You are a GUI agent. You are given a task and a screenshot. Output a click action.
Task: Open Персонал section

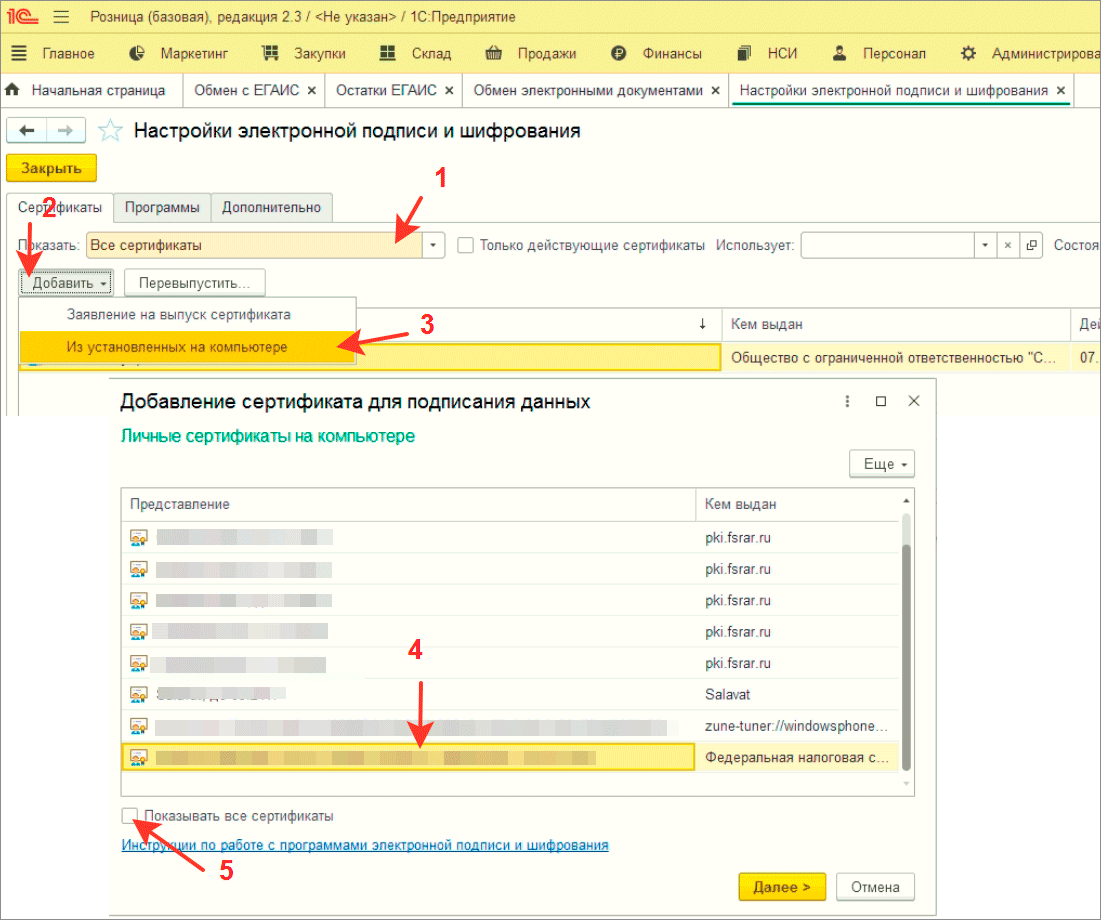tap(878, 53)
